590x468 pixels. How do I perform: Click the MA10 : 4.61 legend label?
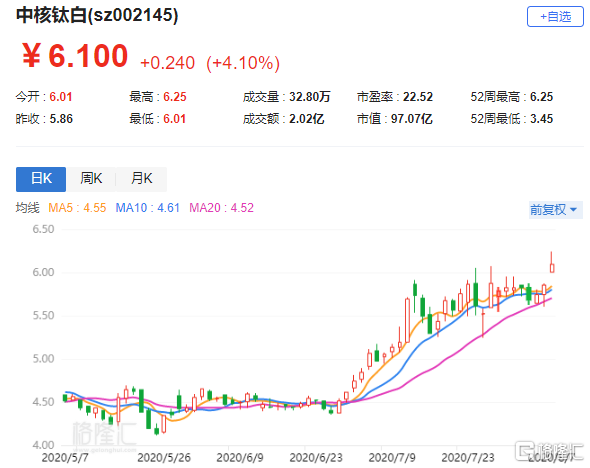148,208
